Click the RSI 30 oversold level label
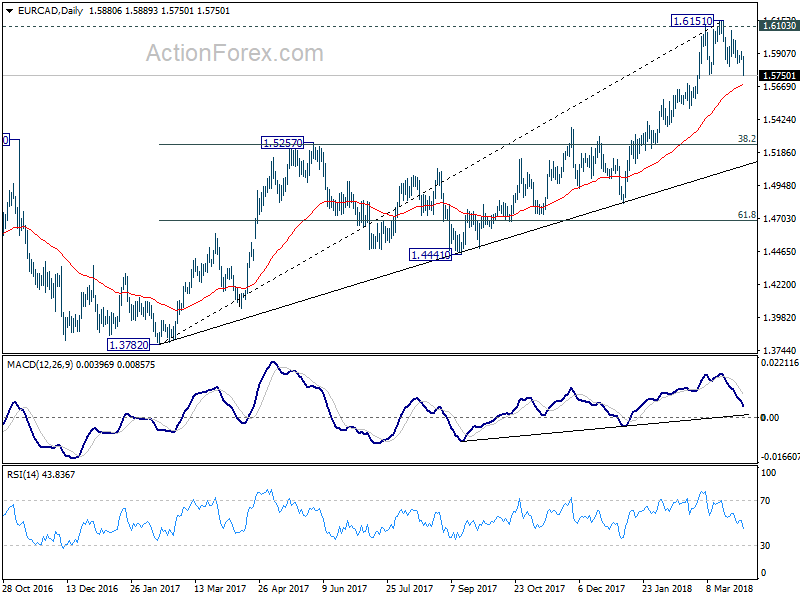Viewport: 800px width, 600px height. [x=765, y=546]
